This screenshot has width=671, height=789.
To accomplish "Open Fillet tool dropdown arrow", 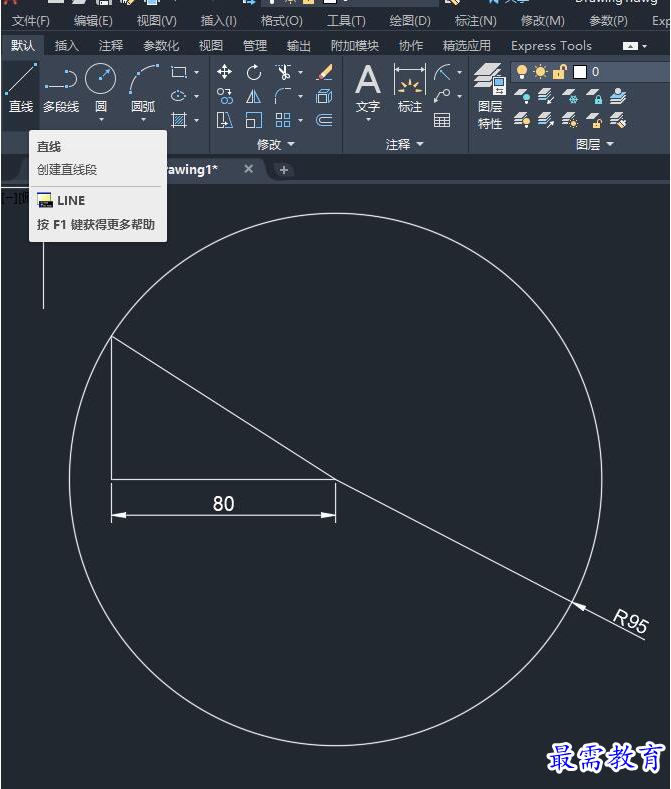I will 301,96.
